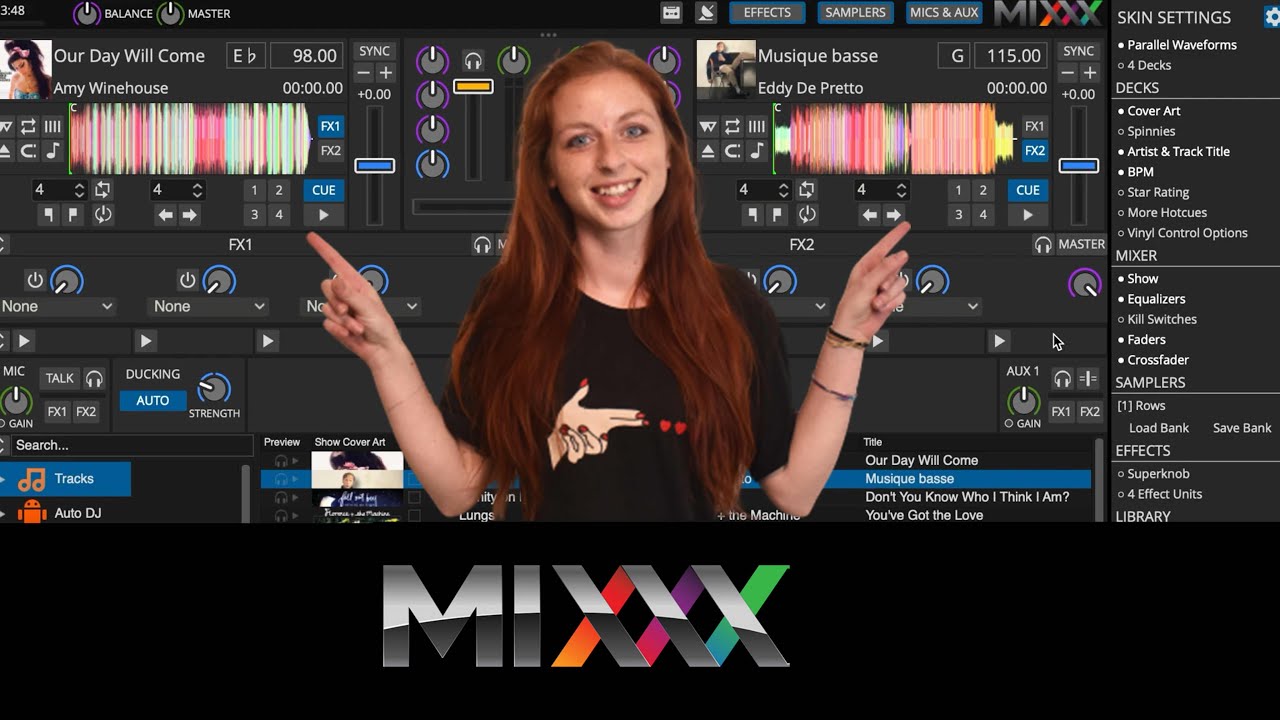Click the Title column header
This screenshot has height=720, width=1280.
pos(873,442)
